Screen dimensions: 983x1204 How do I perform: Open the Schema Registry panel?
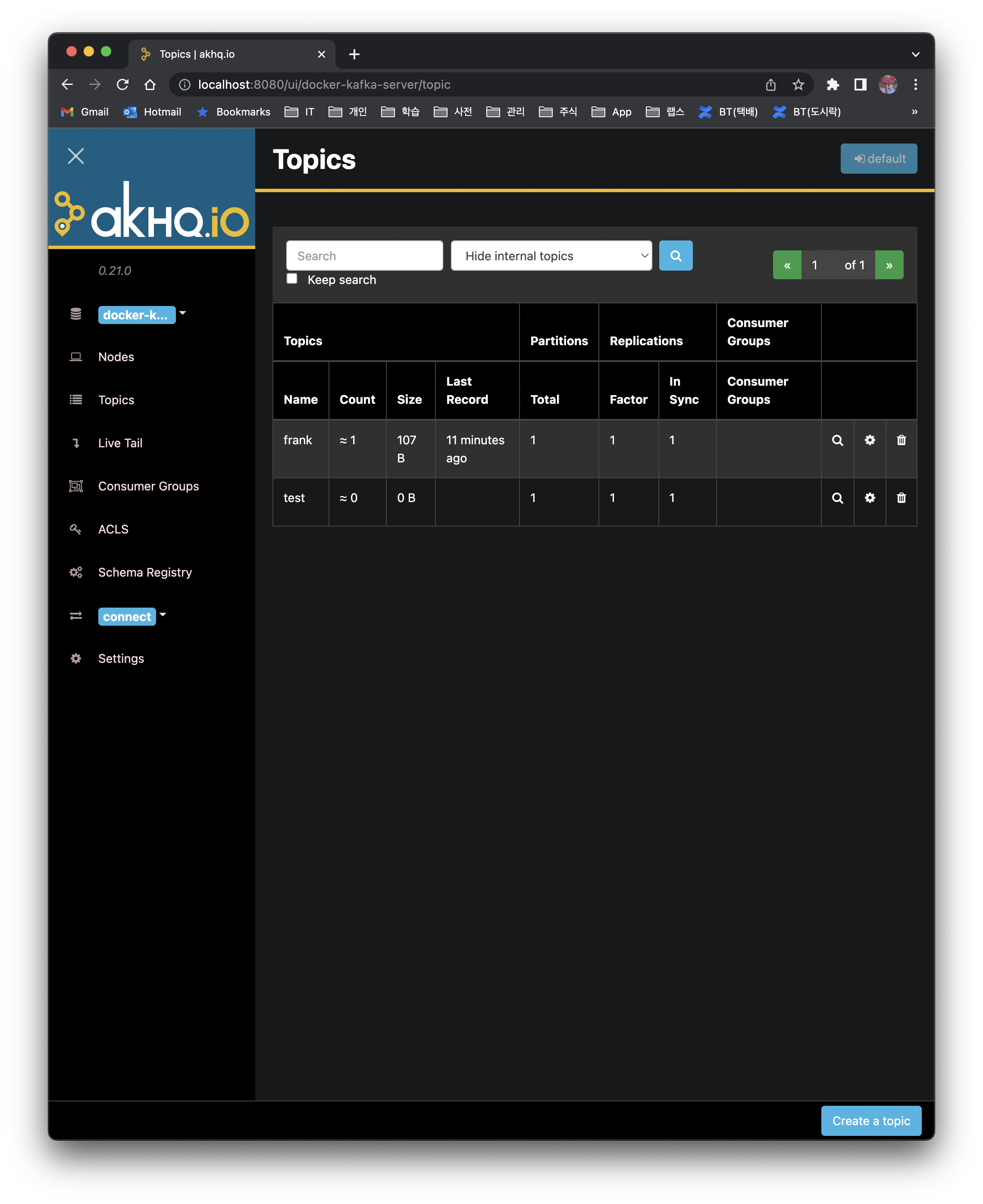[x=144, y=572]
